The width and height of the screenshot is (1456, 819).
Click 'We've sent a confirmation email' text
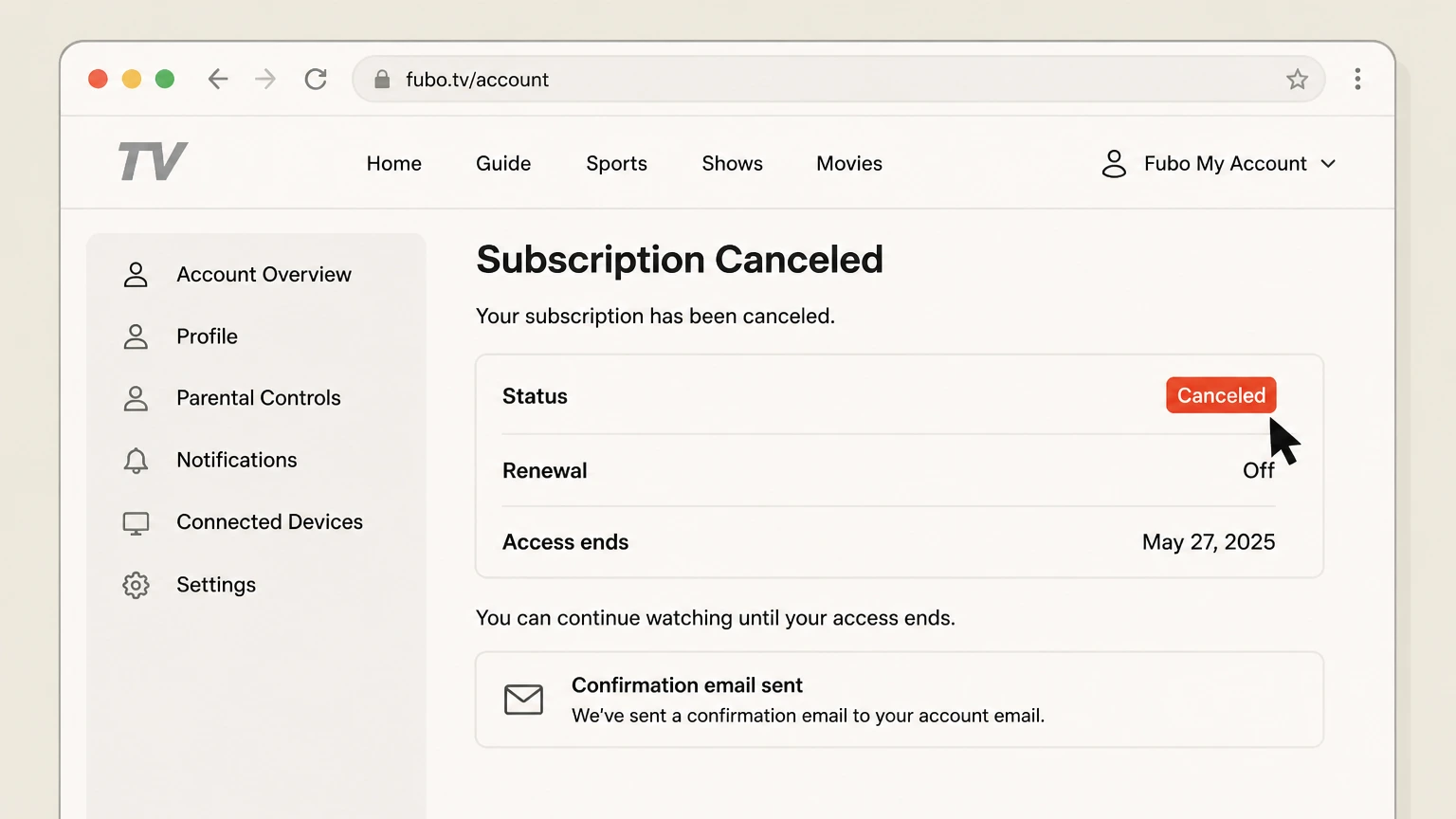[808, 716]
